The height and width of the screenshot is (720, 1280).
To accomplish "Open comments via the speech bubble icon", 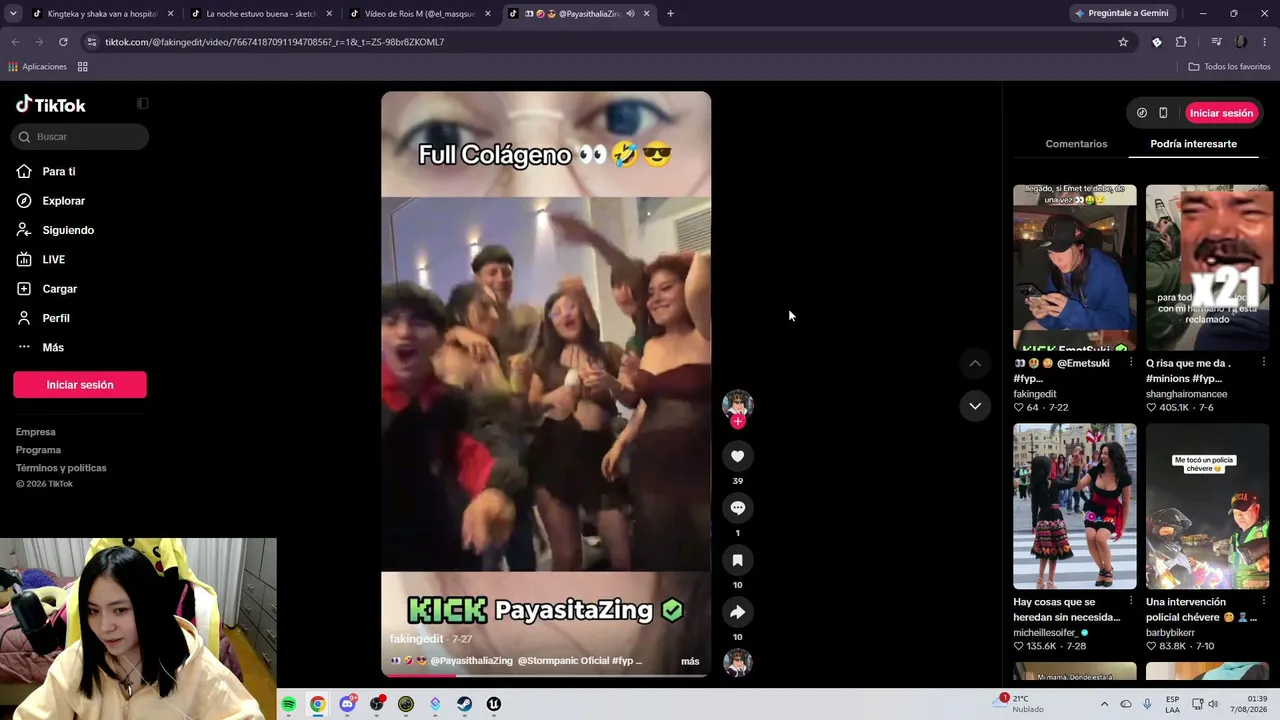I will point(737,508).
